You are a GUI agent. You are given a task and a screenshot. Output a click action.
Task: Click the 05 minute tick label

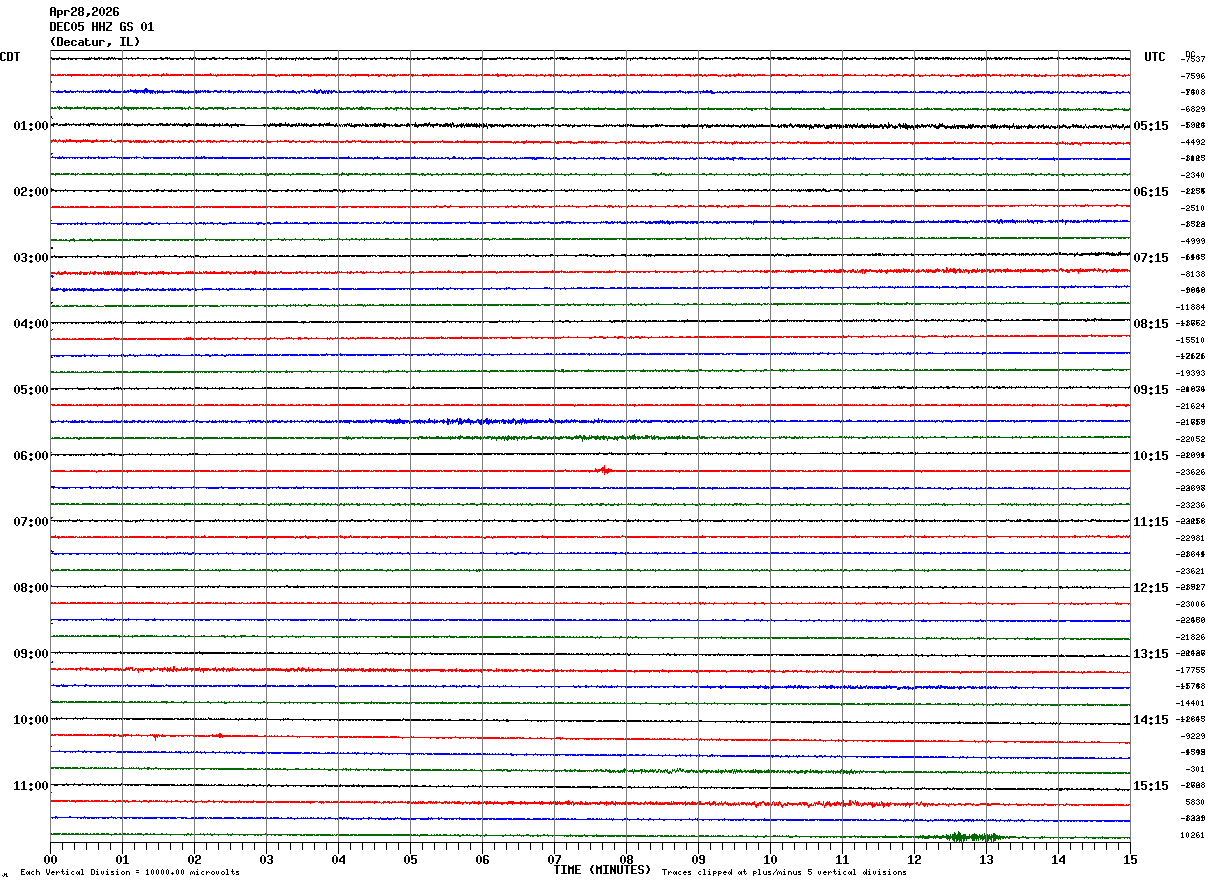pyautogui.click(x=410, y=859)
